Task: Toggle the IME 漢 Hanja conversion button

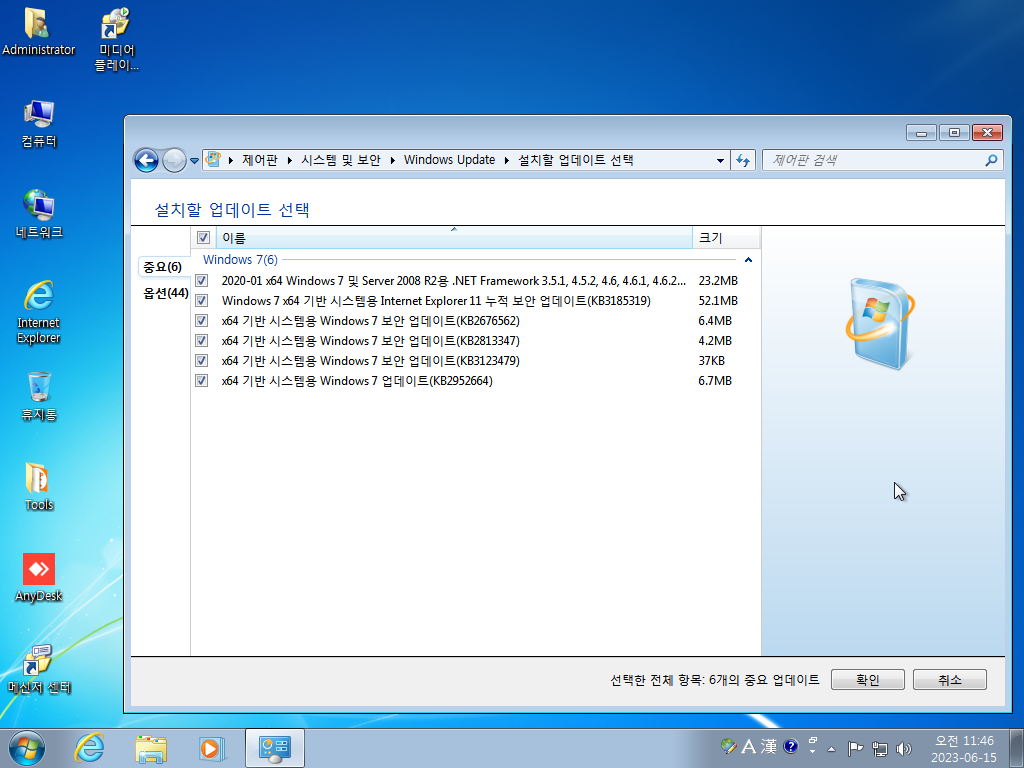Action: [x=769, y=746]
